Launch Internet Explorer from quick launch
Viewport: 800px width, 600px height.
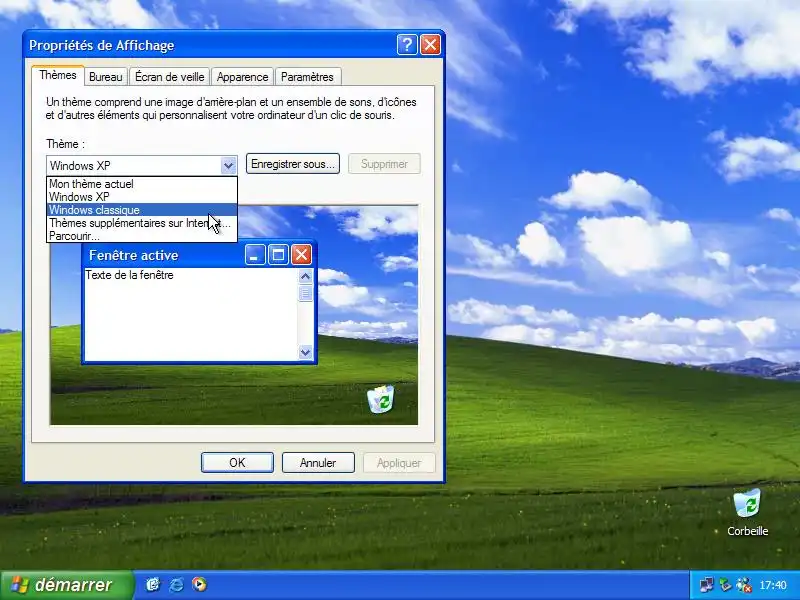(177, 584)
